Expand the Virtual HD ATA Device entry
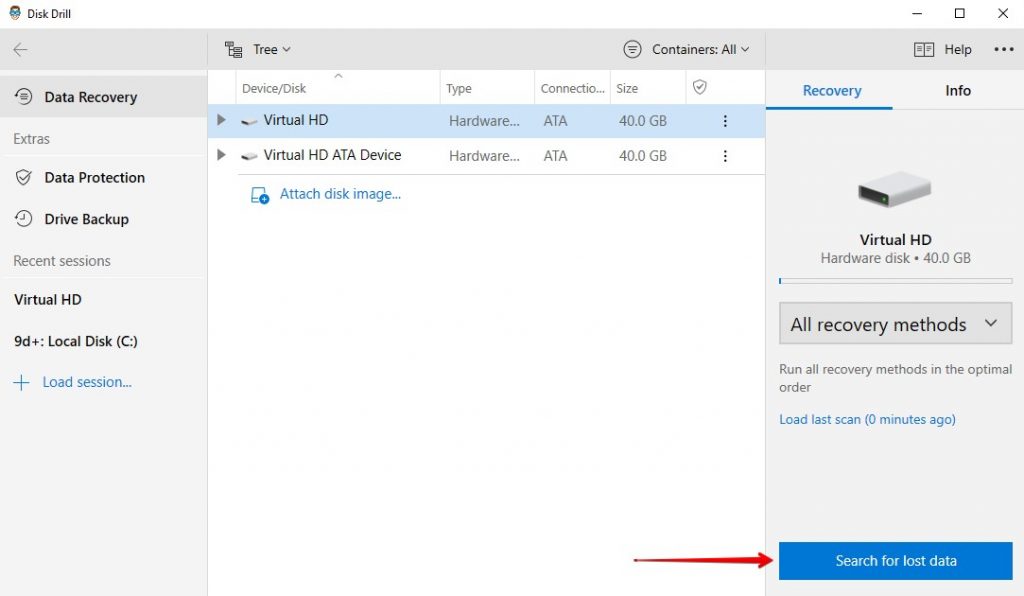 click(x=221, y=155)
